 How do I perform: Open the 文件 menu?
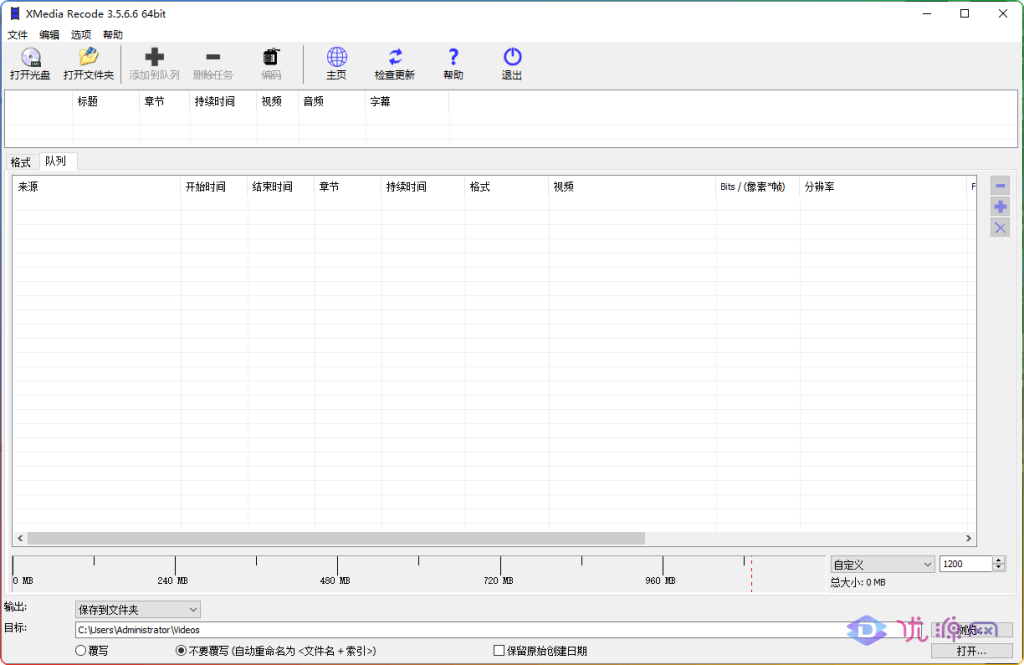tap(18, 35)
